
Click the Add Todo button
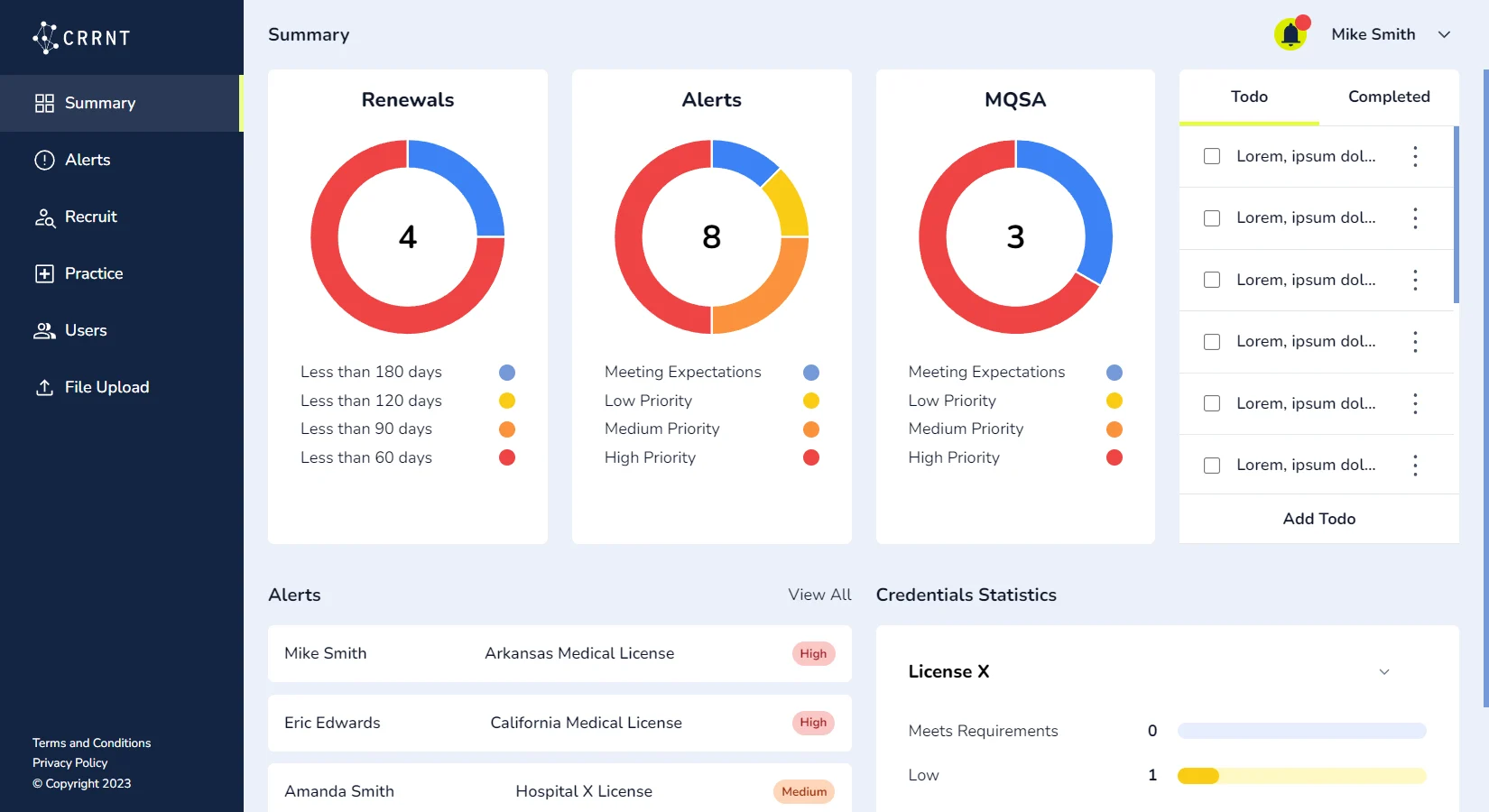pyautogui.click(x=1318, y=519)
